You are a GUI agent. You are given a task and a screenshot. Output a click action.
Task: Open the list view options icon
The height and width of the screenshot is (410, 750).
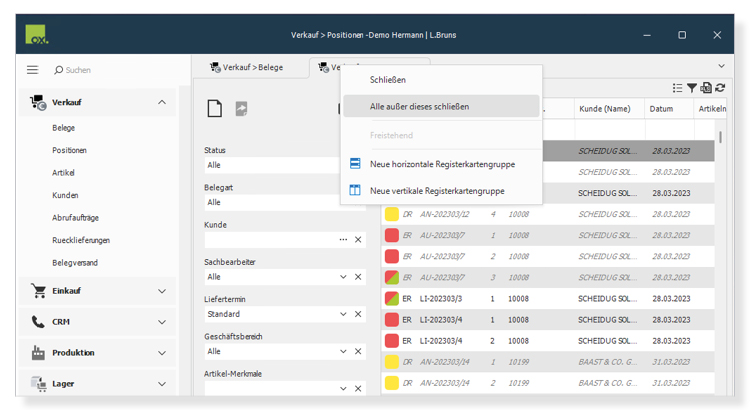[678, 88]
